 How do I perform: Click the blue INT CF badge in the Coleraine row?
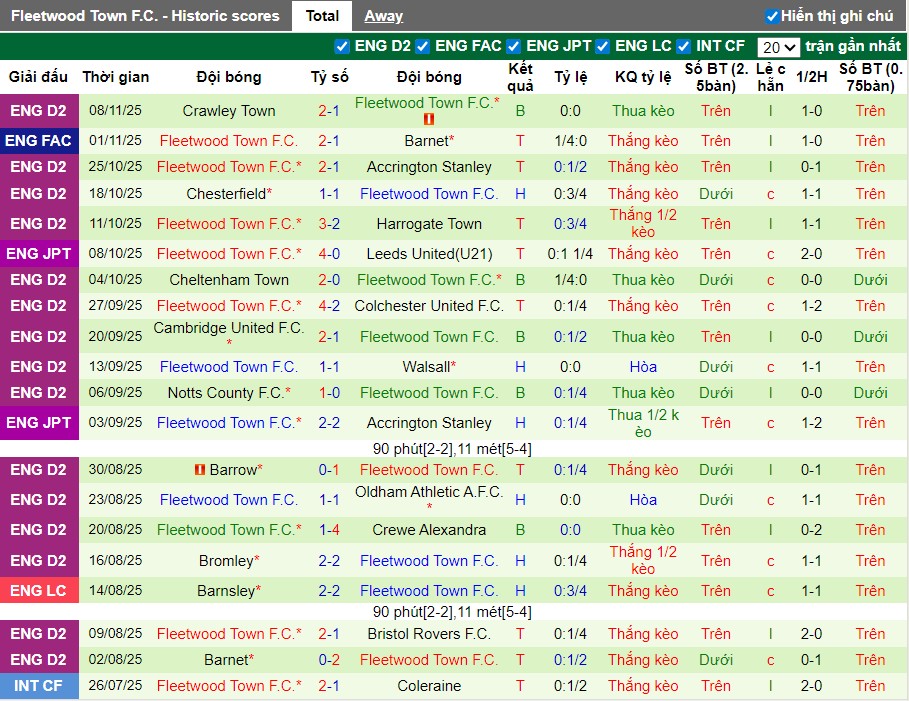tap(39, 686)
